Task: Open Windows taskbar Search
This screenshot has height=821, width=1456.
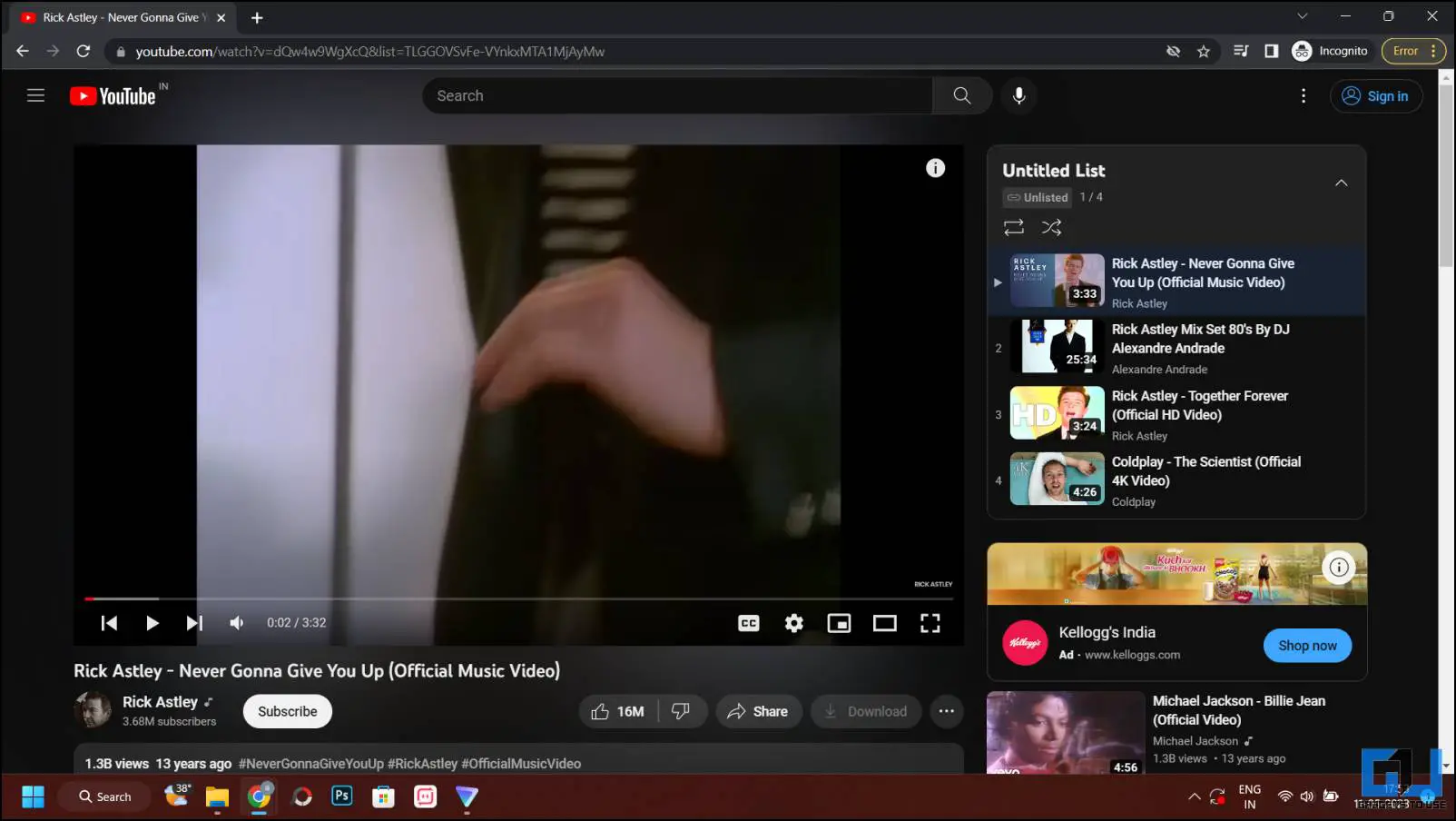Action: click(104, 796)
